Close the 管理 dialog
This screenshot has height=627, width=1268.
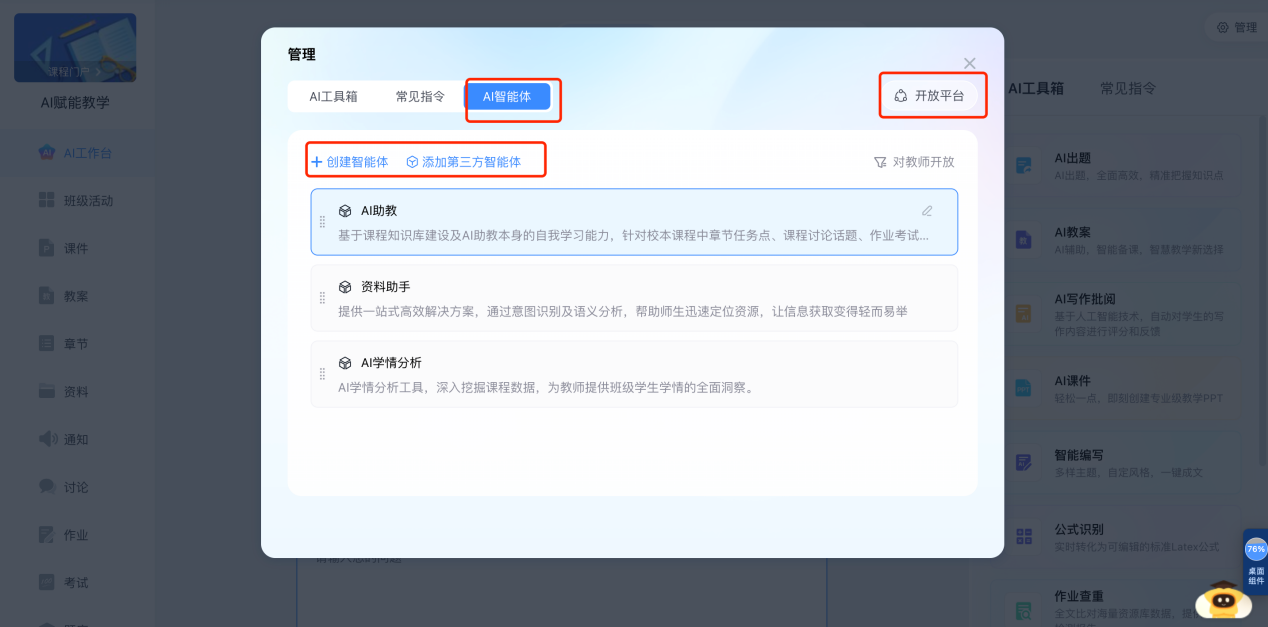[969, 63]
